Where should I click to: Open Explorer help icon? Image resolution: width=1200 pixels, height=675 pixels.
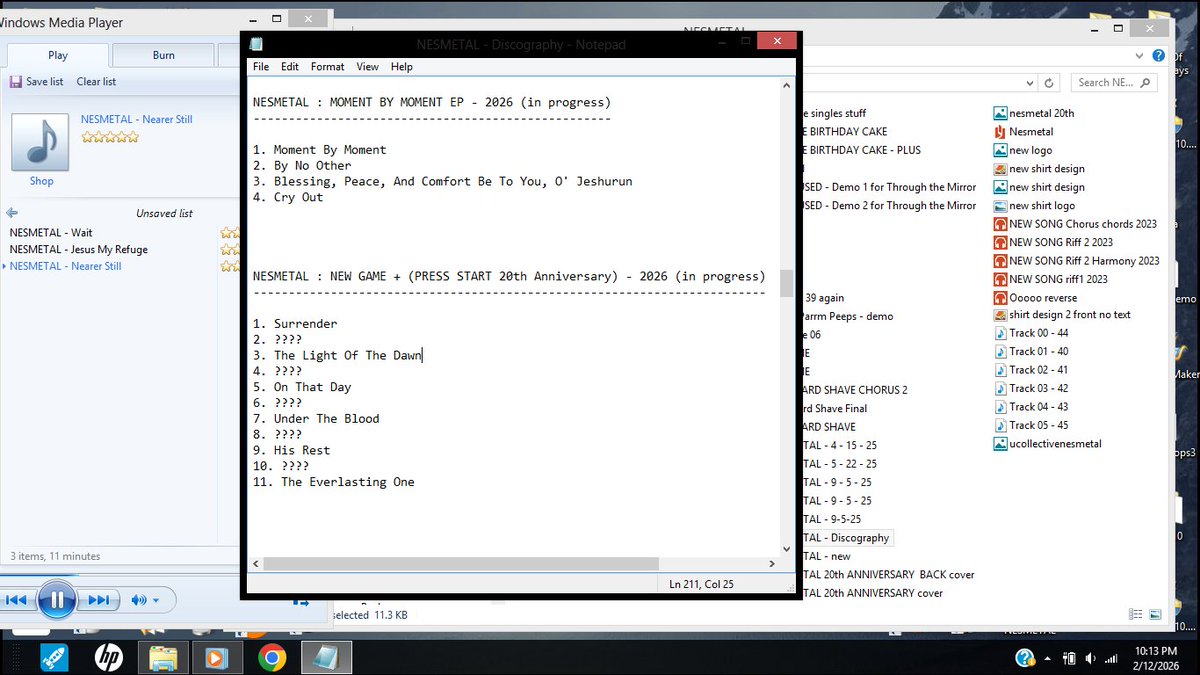(x=1158, y=57)
